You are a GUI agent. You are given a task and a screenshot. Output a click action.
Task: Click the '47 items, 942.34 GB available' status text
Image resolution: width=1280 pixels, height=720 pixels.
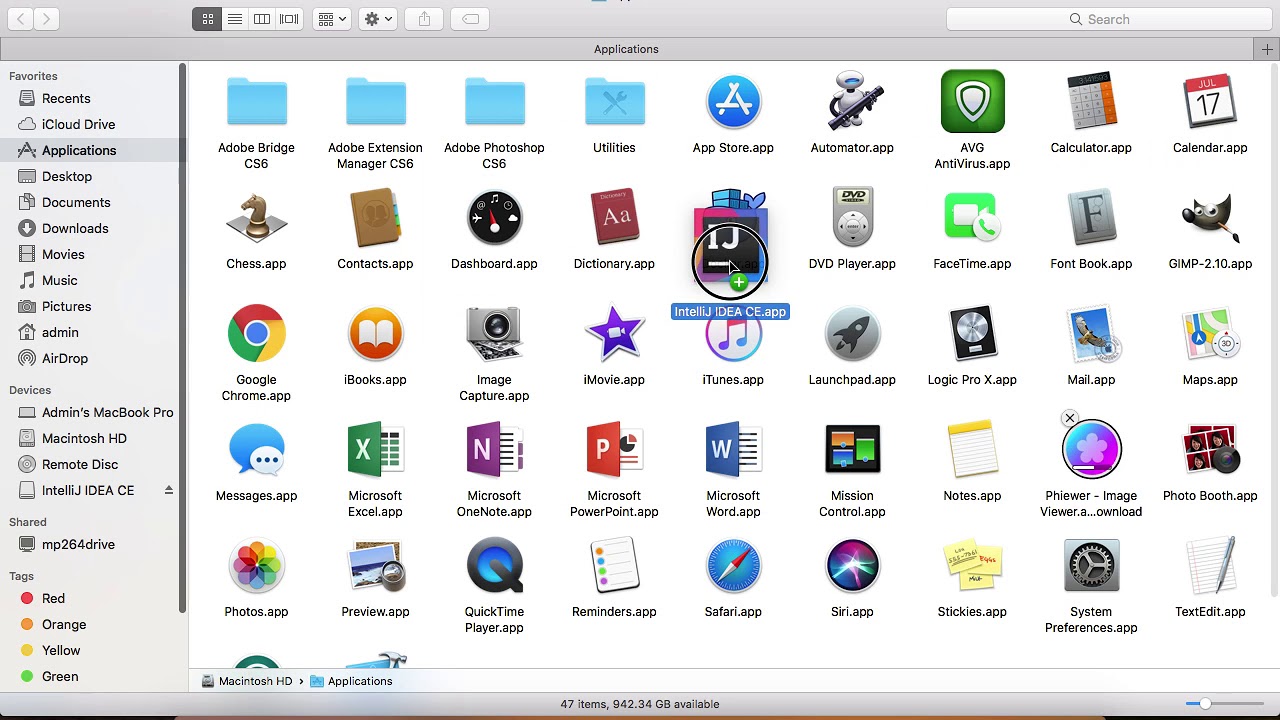click(x=640, y=704)
